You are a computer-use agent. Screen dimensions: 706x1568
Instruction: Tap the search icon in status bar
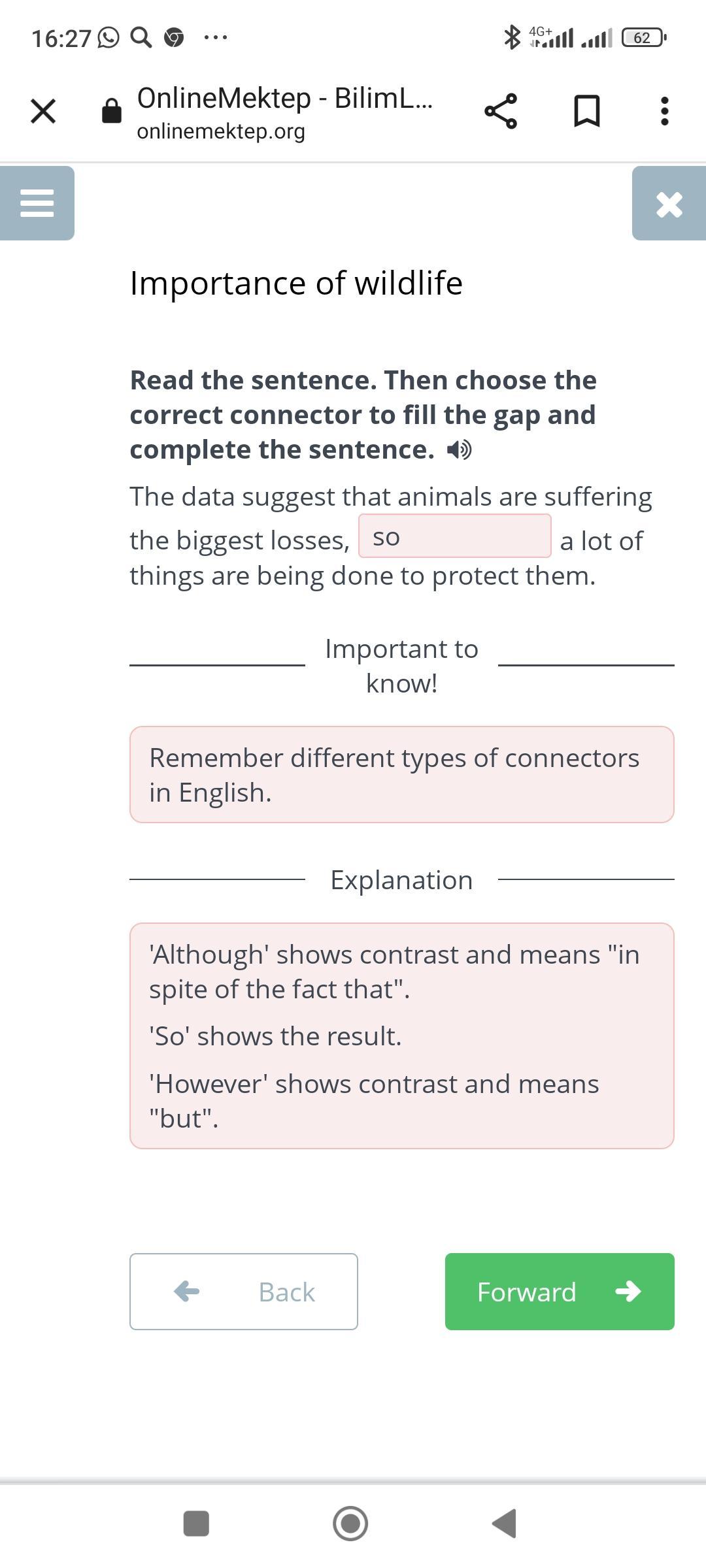[x=141, y=37]
